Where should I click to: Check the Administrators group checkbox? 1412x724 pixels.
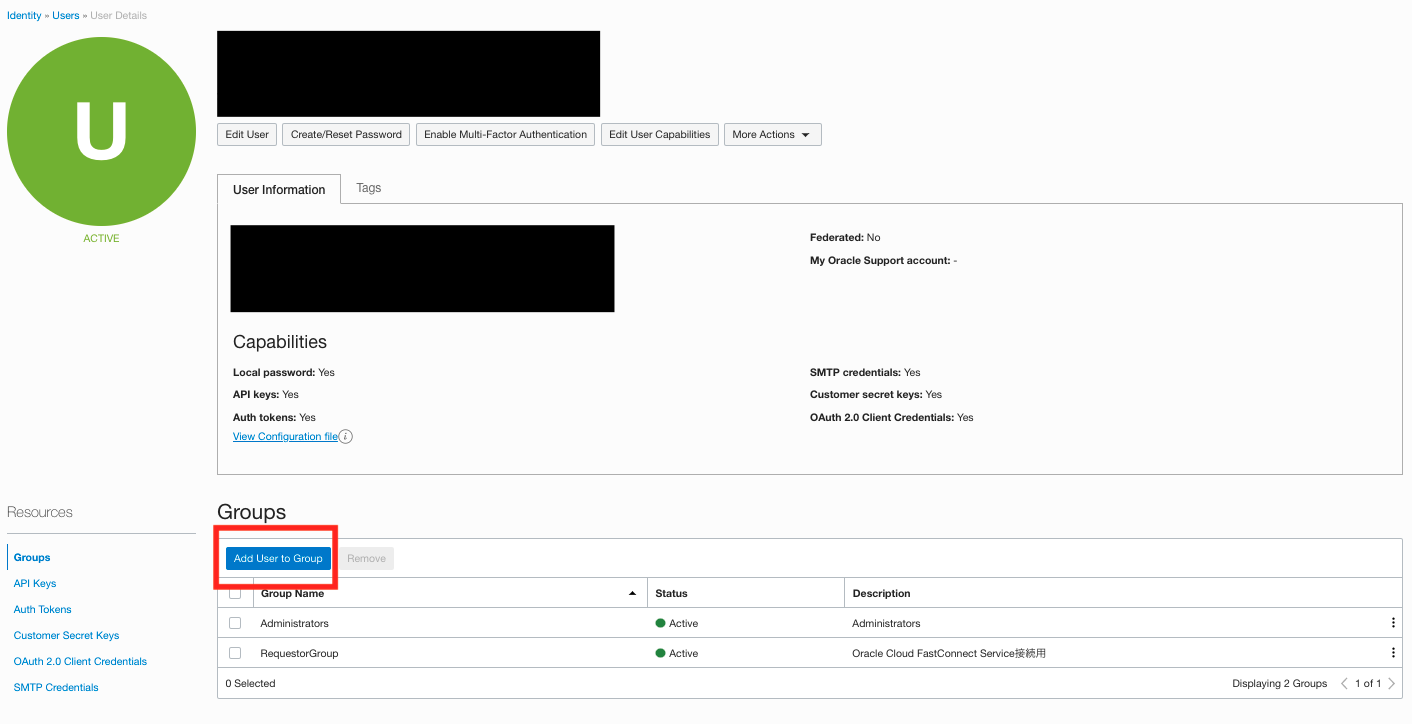[235, 623]
